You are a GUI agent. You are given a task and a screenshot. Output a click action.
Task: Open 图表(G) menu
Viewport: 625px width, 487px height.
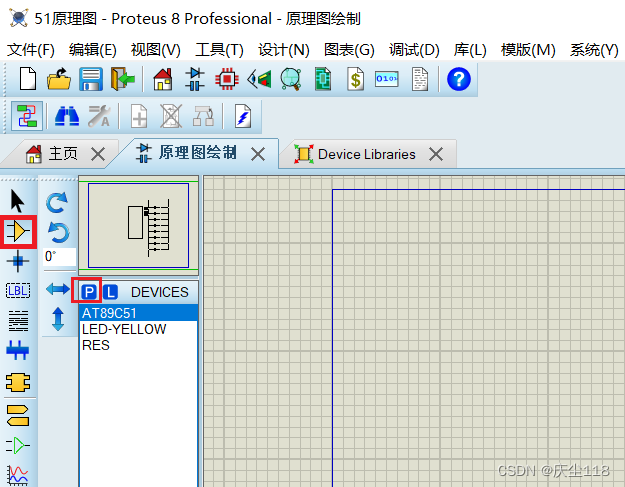[349, 50]
